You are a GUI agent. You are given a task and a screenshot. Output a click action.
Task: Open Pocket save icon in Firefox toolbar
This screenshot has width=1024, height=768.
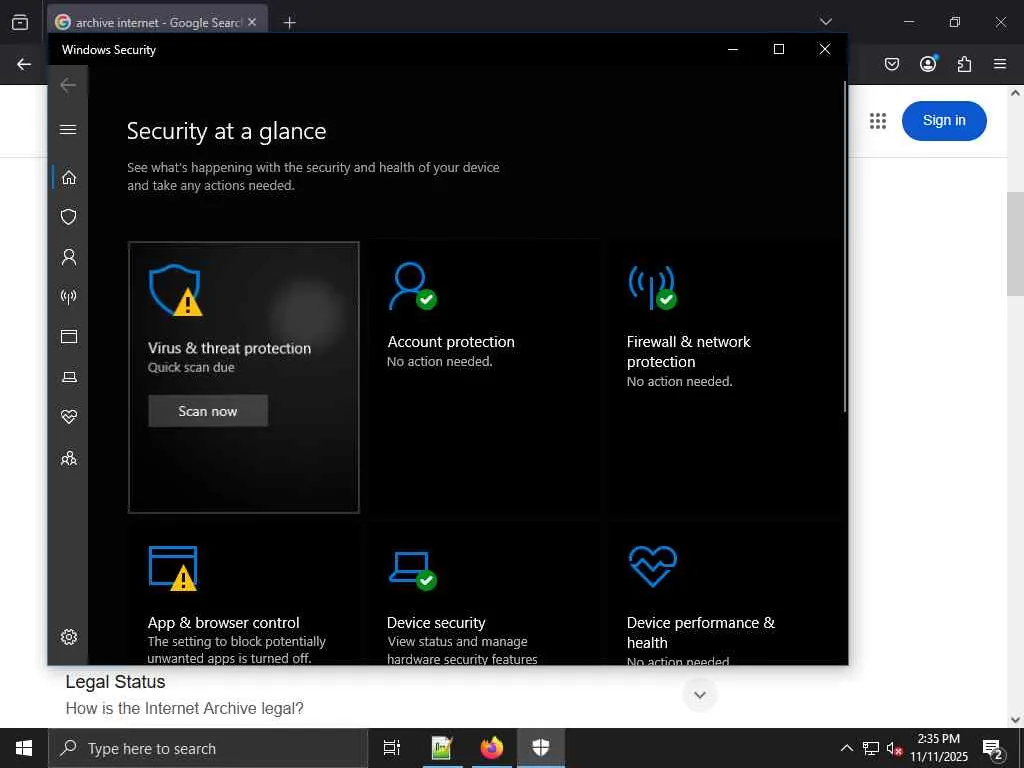(891, 64)
